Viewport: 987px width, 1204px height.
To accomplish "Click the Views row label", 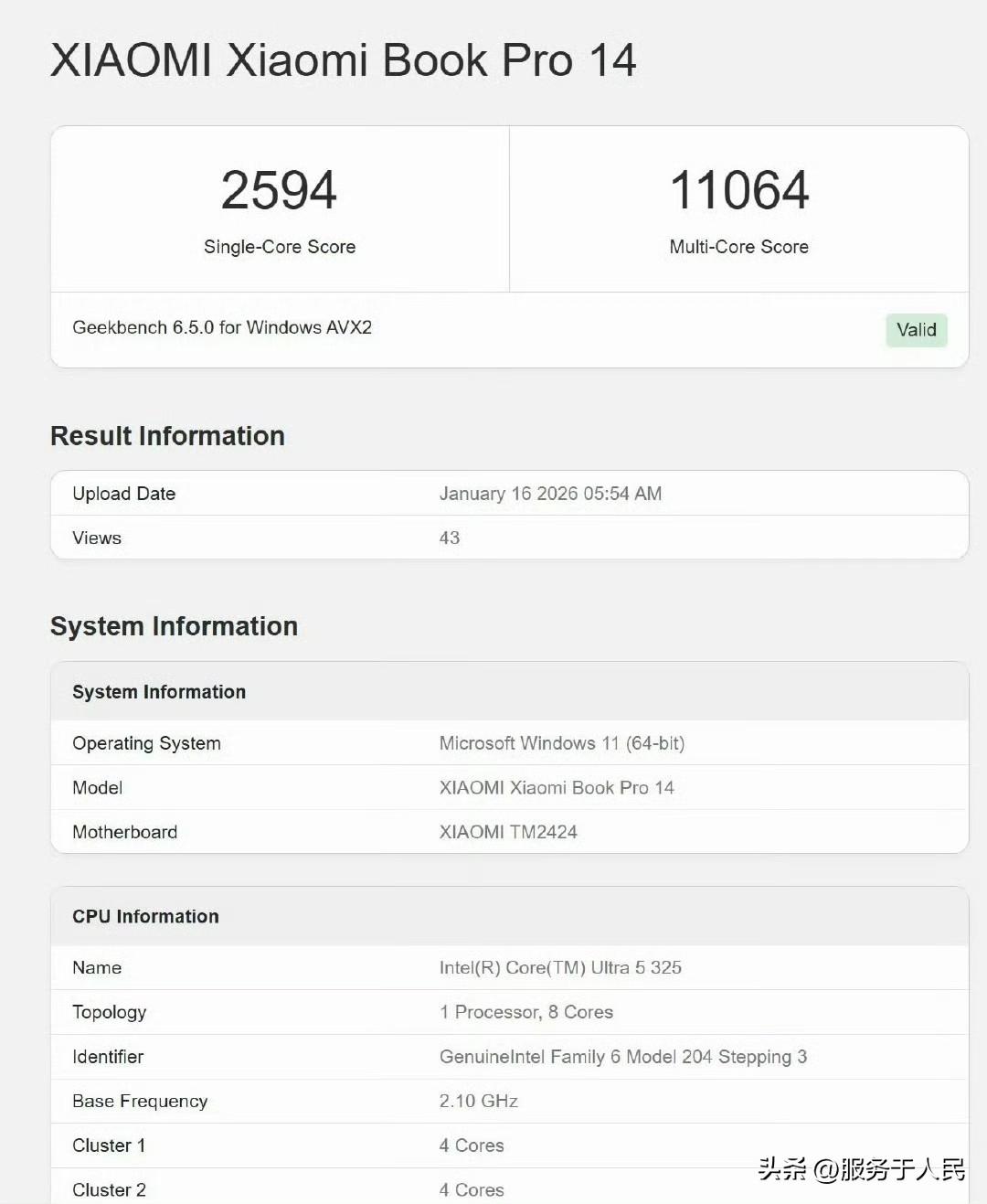I will pyautogui.click(x=97, y=538).
